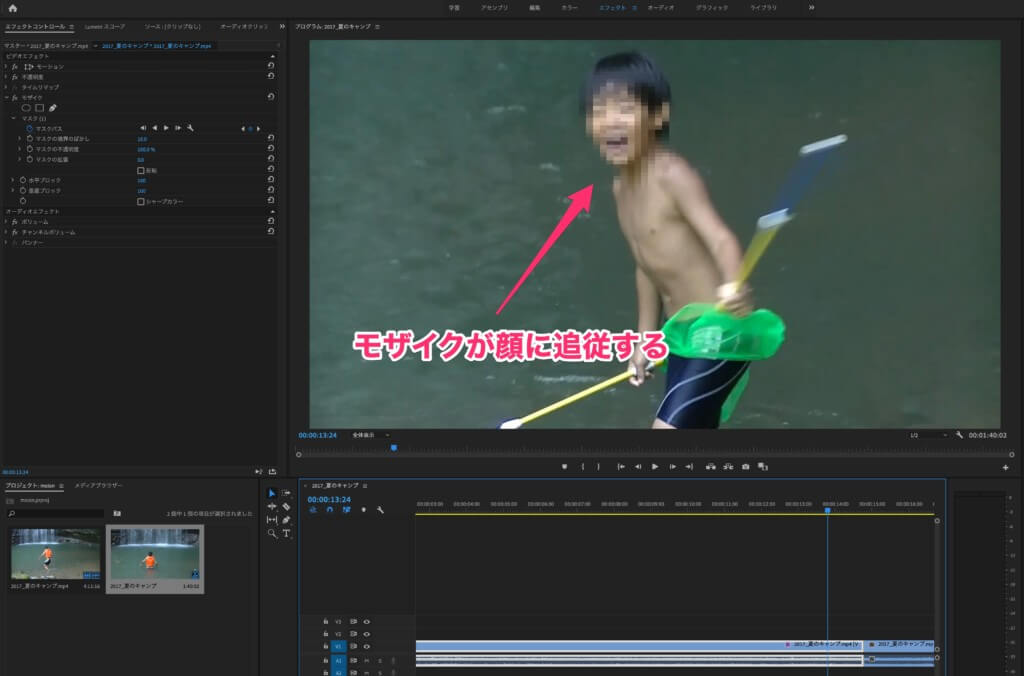
Task: Select the Razor tool
Action: coord(286,506)
